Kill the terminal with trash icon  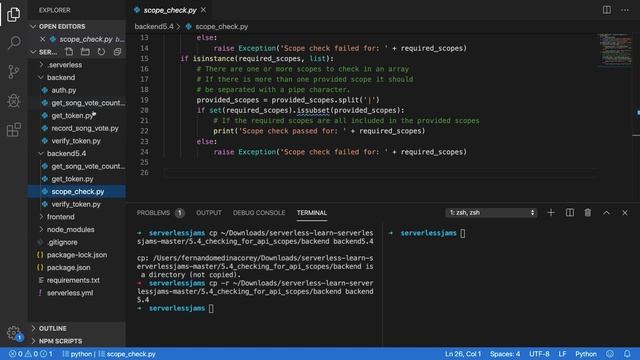[x=587, y=213]
